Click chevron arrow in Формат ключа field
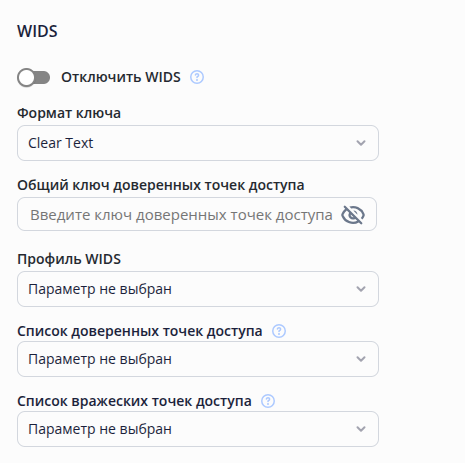 (x=361, y=143)
